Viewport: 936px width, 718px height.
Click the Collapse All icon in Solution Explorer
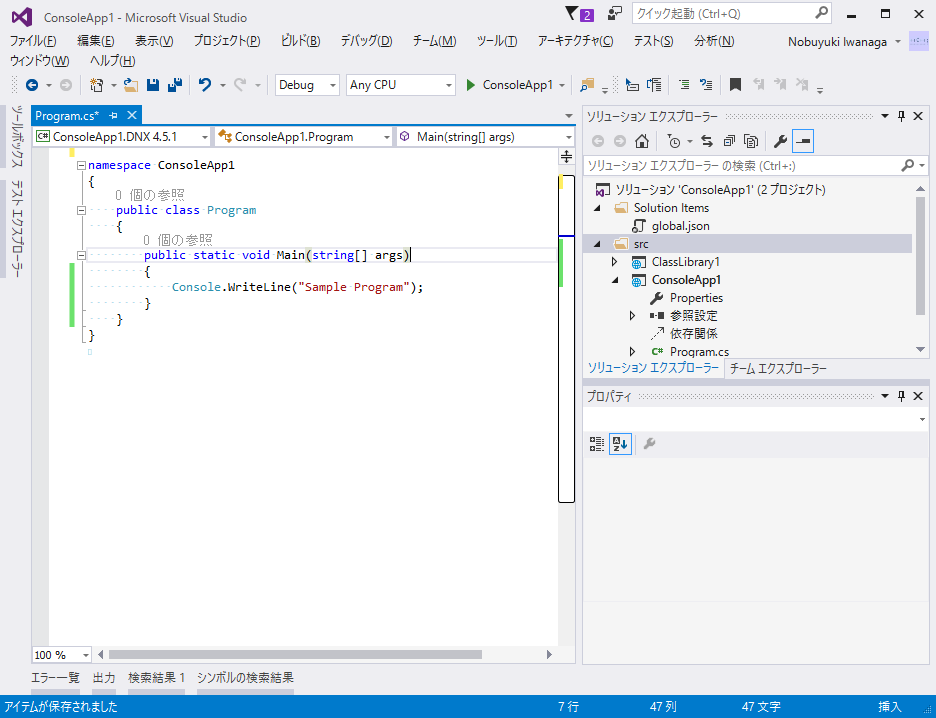[x=729, y=141]
